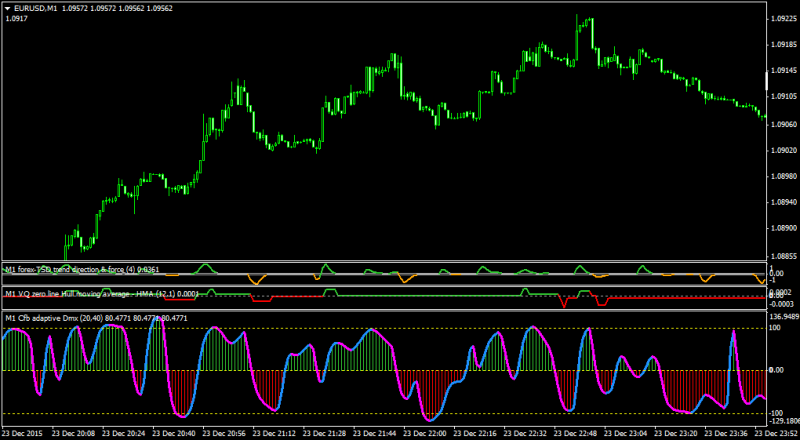Click the 1.09020 price scale label

point(783,151)
